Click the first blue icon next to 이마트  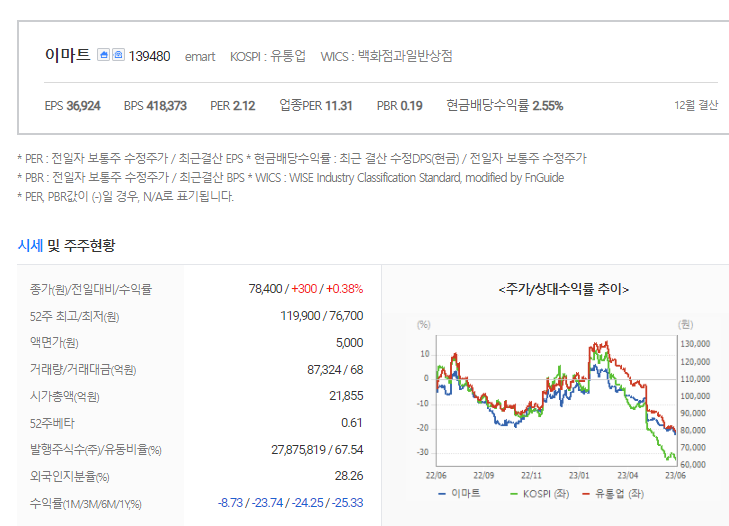pos(103,55)
